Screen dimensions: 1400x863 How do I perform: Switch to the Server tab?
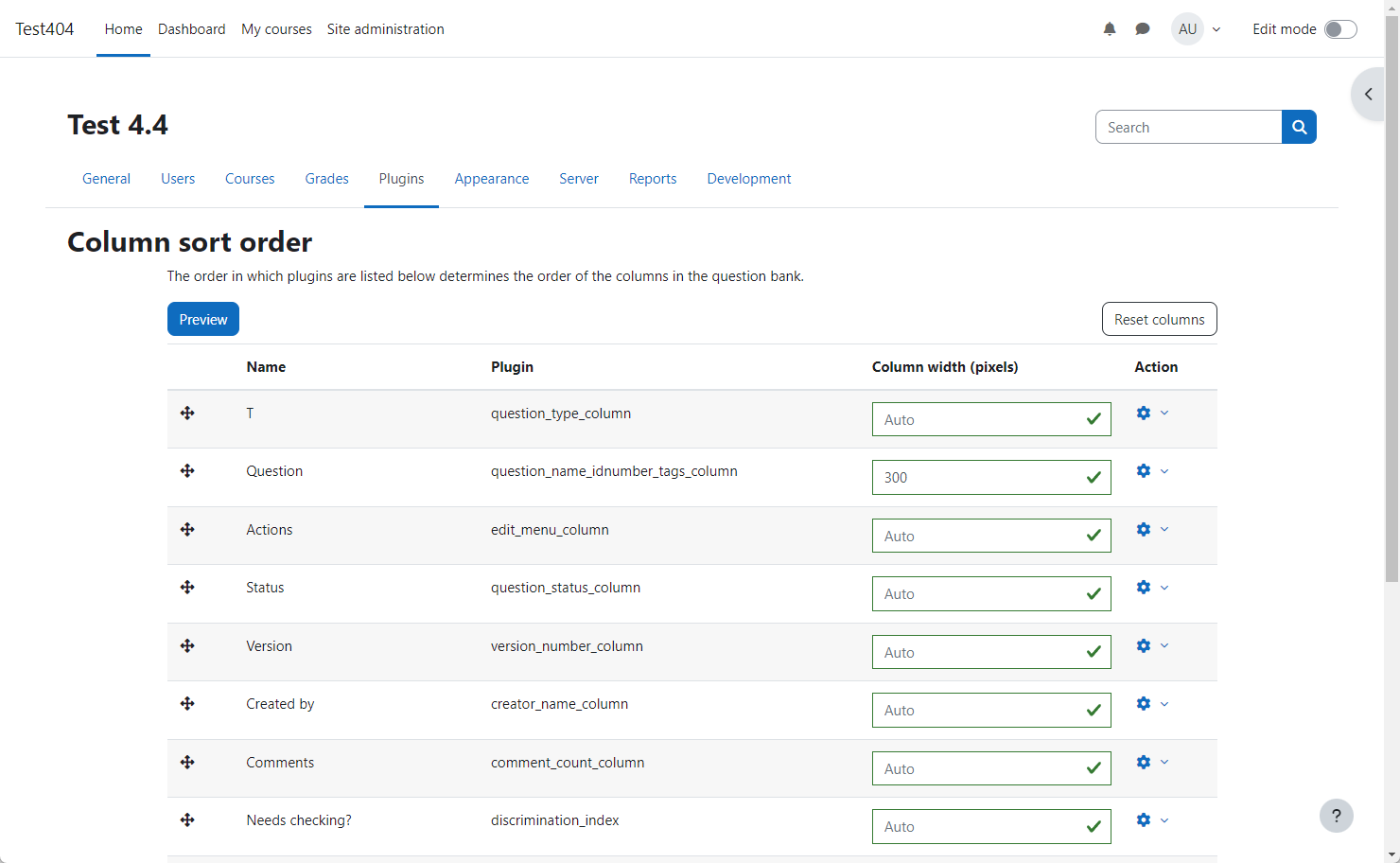click(579, 179)
